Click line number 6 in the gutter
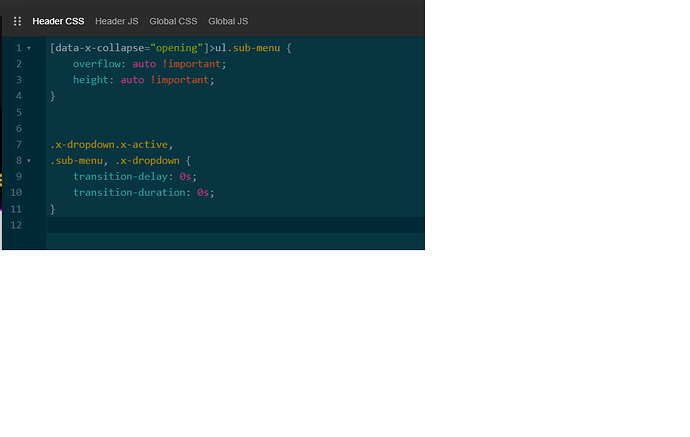The width and height of the screenshot is (690, 437). (18, 128)
